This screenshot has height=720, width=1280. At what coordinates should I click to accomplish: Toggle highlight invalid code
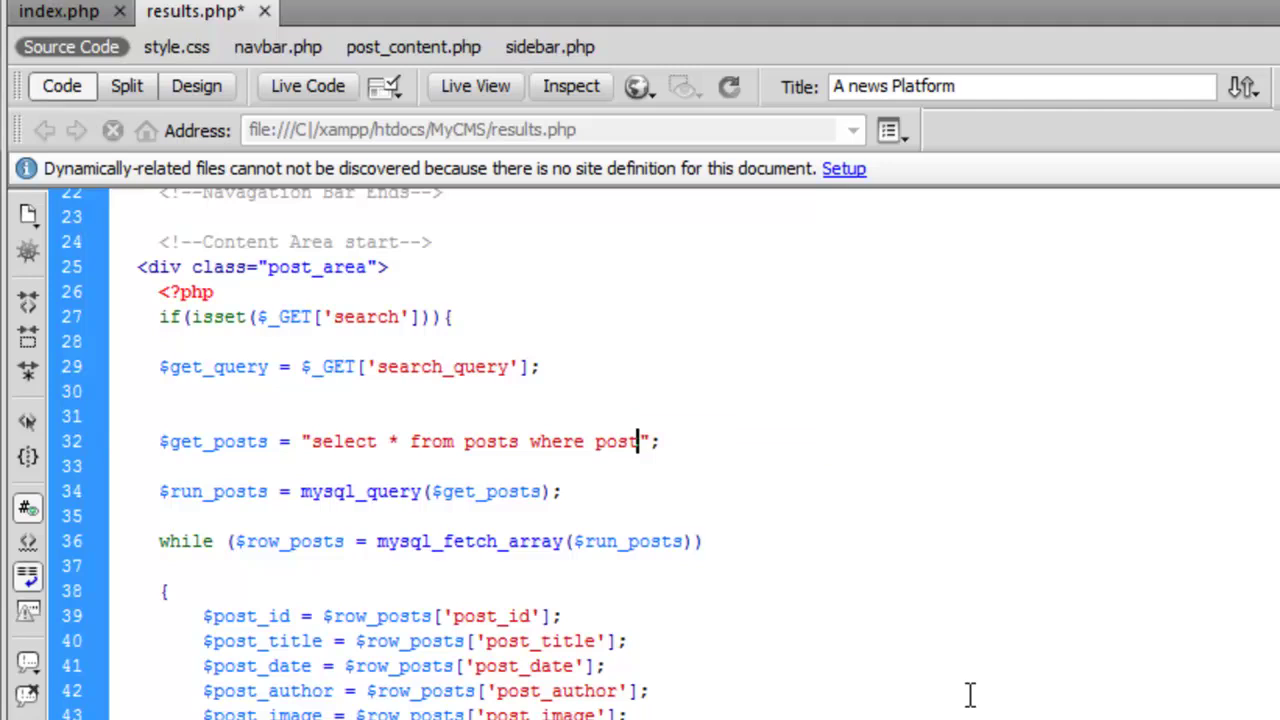click(28, 542)
